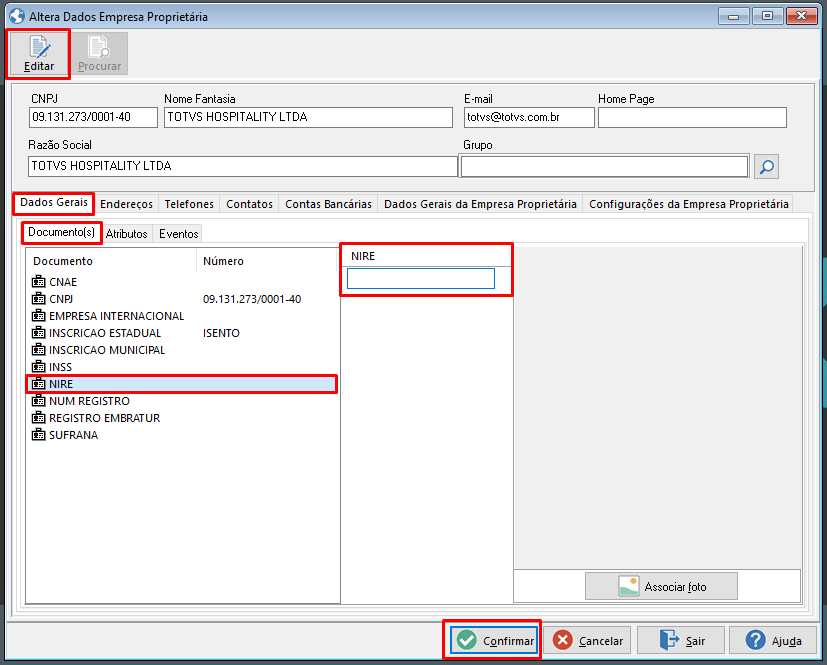Viewport: 827px width, 665px height.
Task: Select the CNPJ number 09.131.273/0001-40 in list
Action: point(252,299)
